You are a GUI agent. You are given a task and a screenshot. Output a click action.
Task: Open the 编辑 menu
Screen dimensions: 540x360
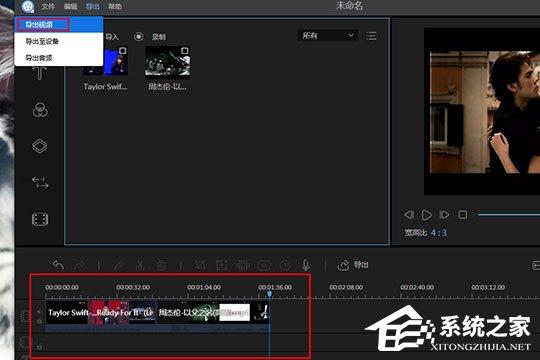(x=70, y=7)
